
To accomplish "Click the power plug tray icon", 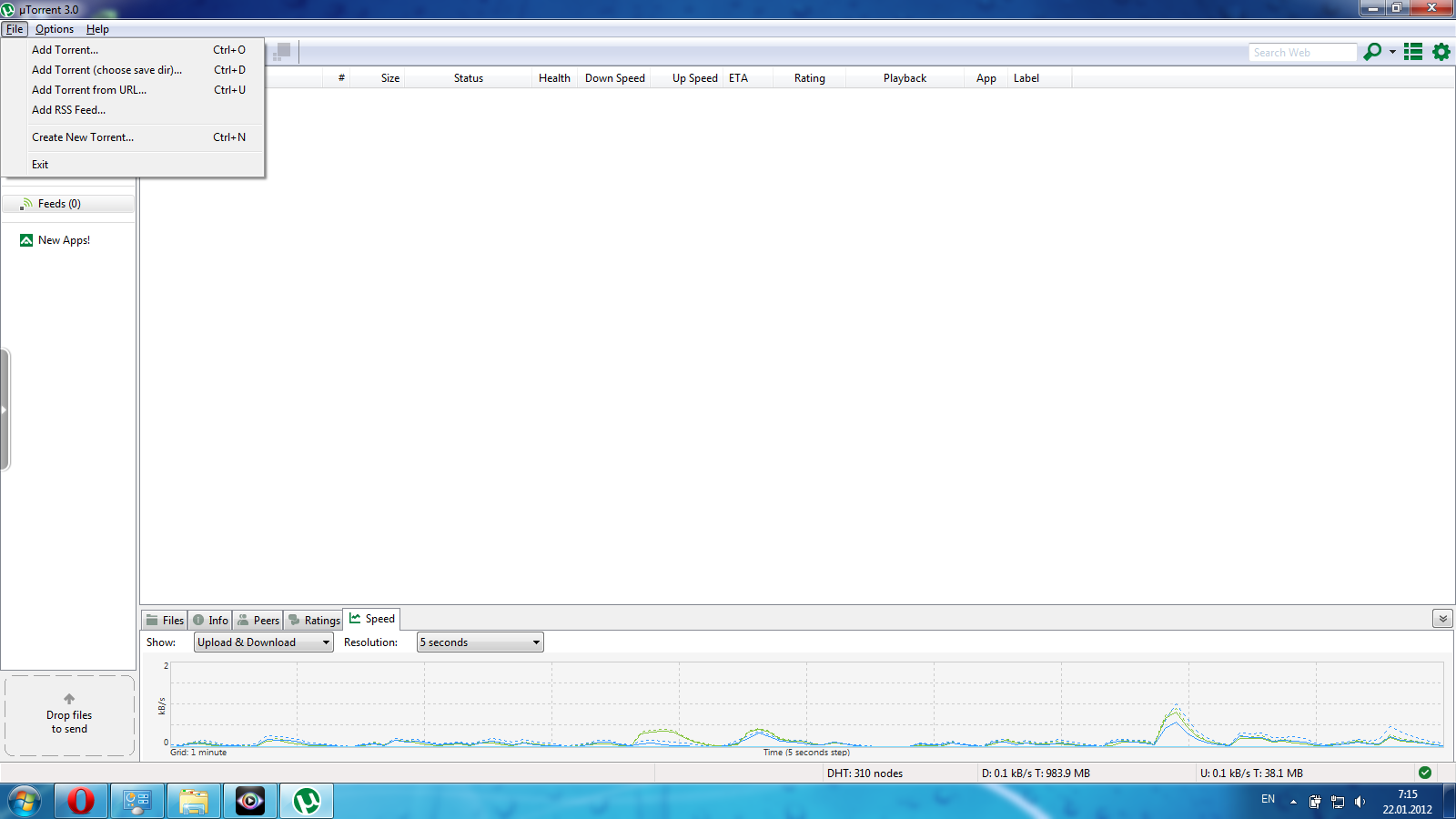I will coord(1315,802).
